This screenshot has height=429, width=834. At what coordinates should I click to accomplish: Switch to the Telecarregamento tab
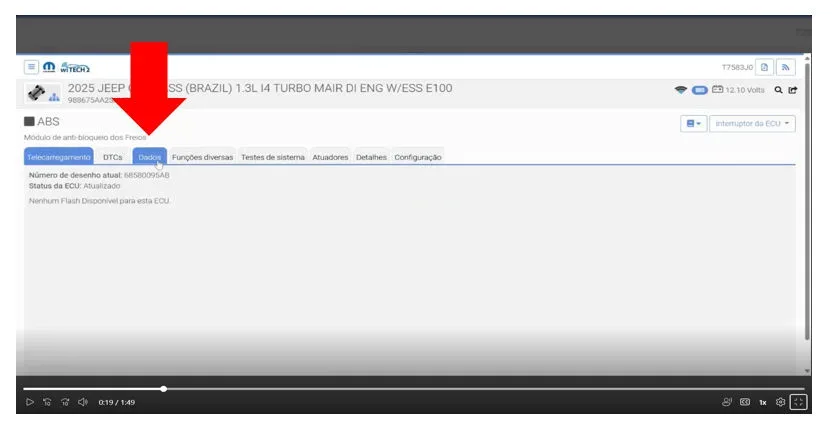pyautogui.click(x=59, y=157)
